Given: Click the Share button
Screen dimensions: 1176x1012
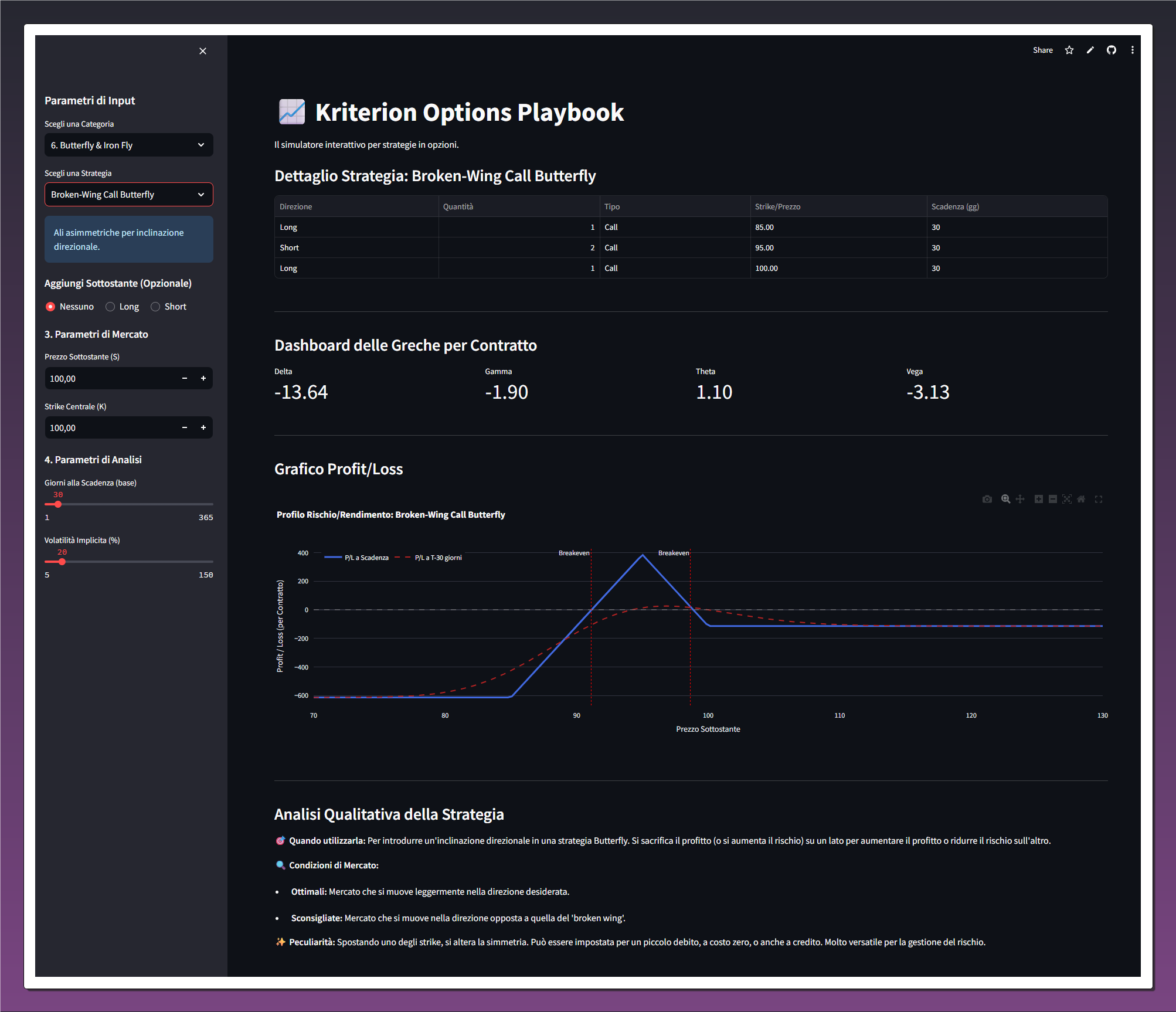Looking at the screenshot, I should click(x=1042, y=50).
